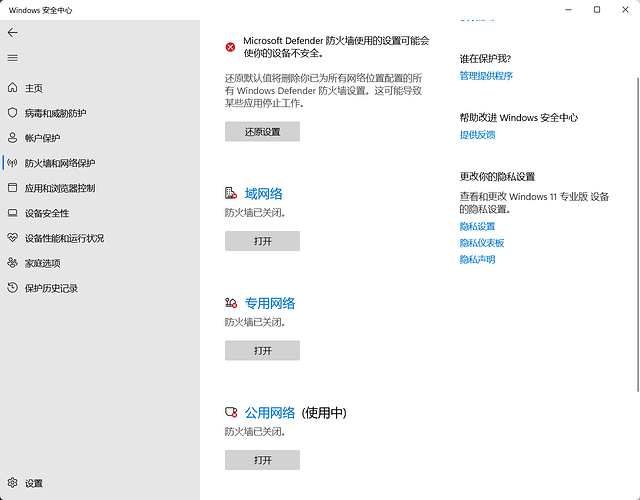640x500 pixels.
Task: Open the 公用网络 link
Action: pyautogui.click(x=270, y=413)
